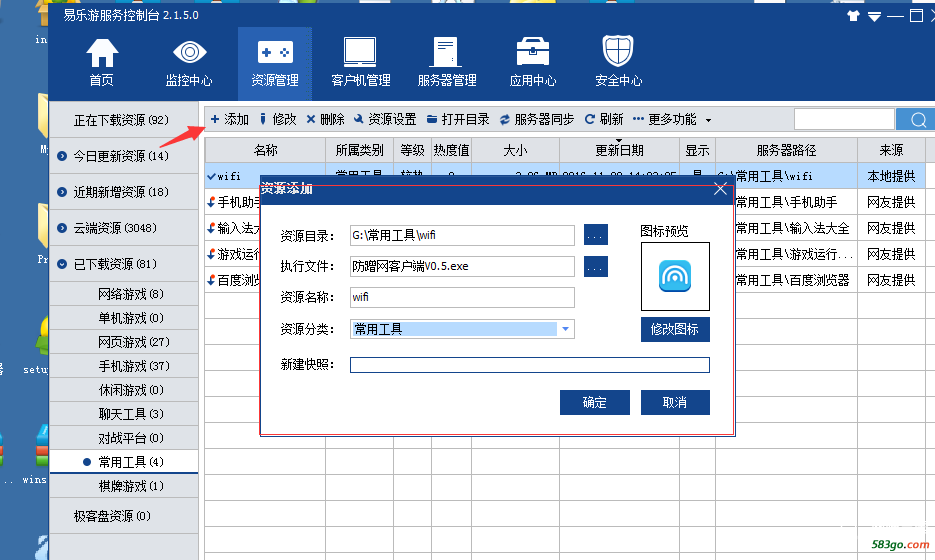Click the 修改 edit toolbar item
The height and width of the screenshot is (560, 935).
click(277, 119)
